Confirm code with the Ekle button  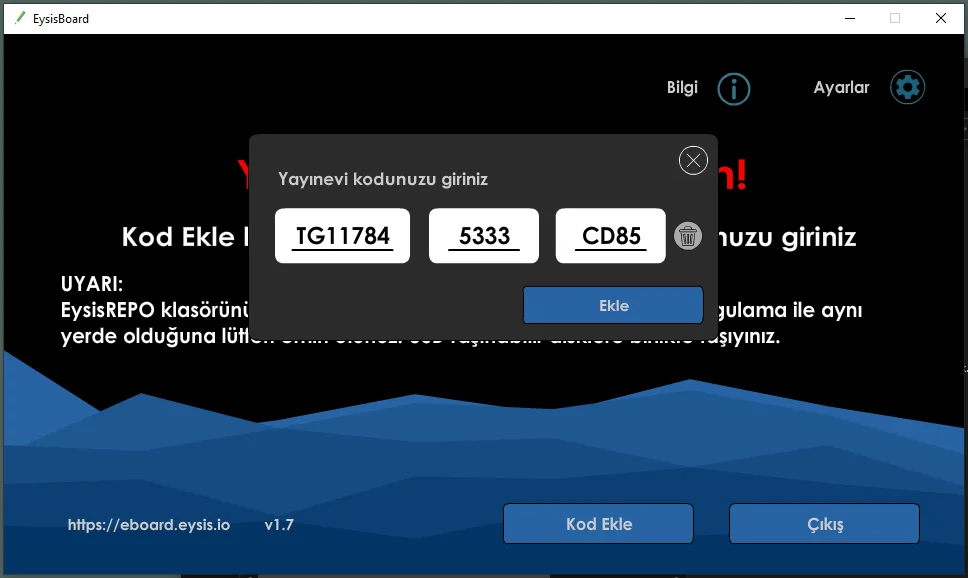tap(613, 305)
